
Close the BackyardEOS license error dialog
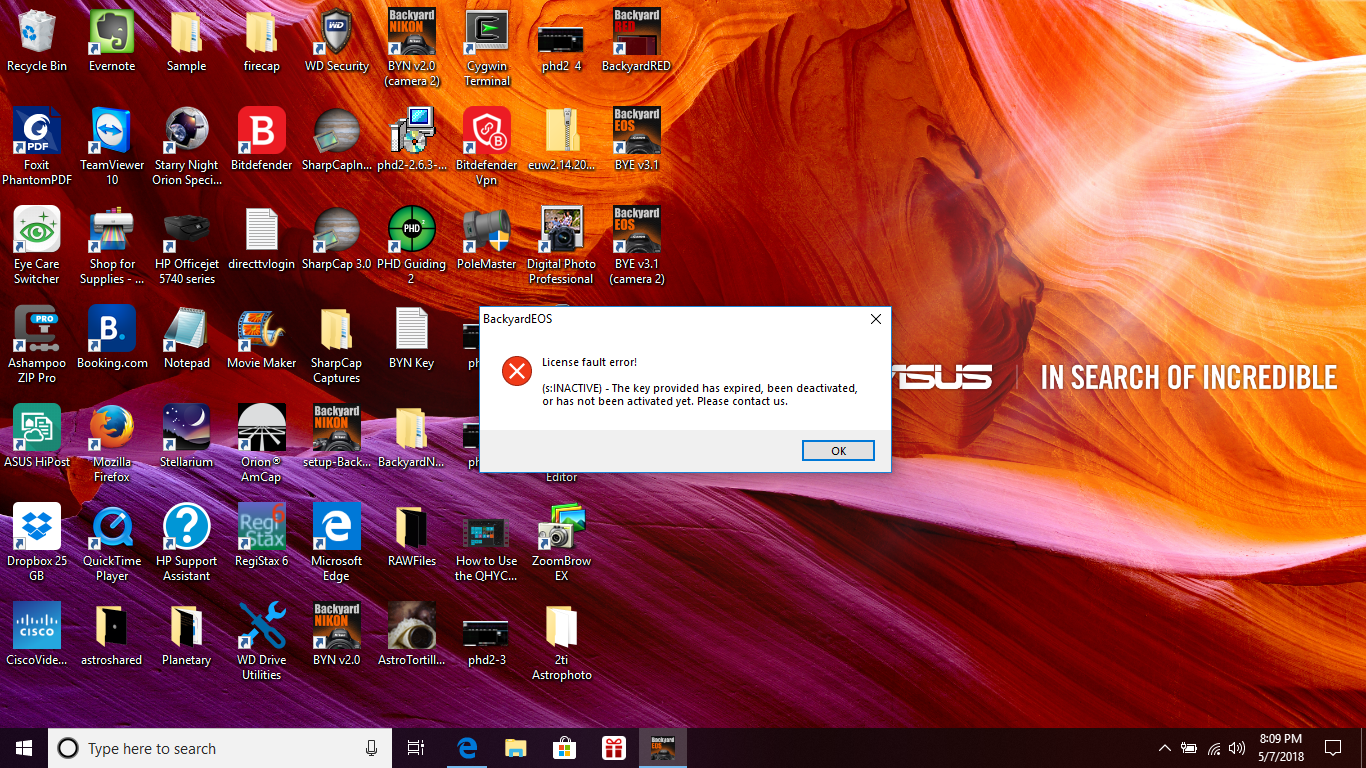tap(875, 319)
